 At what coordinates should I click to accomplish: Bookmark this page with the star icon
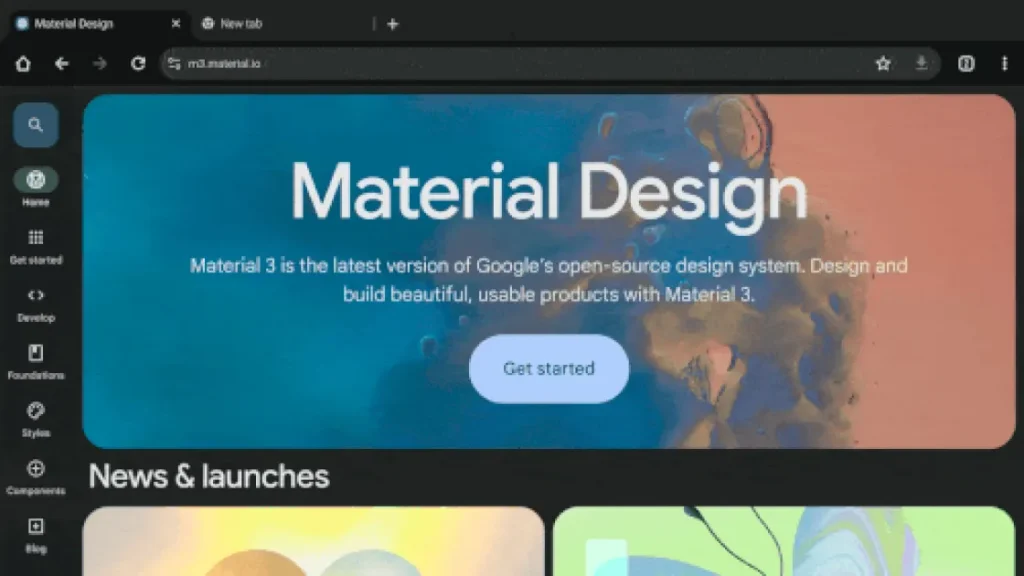coord(883,64)
